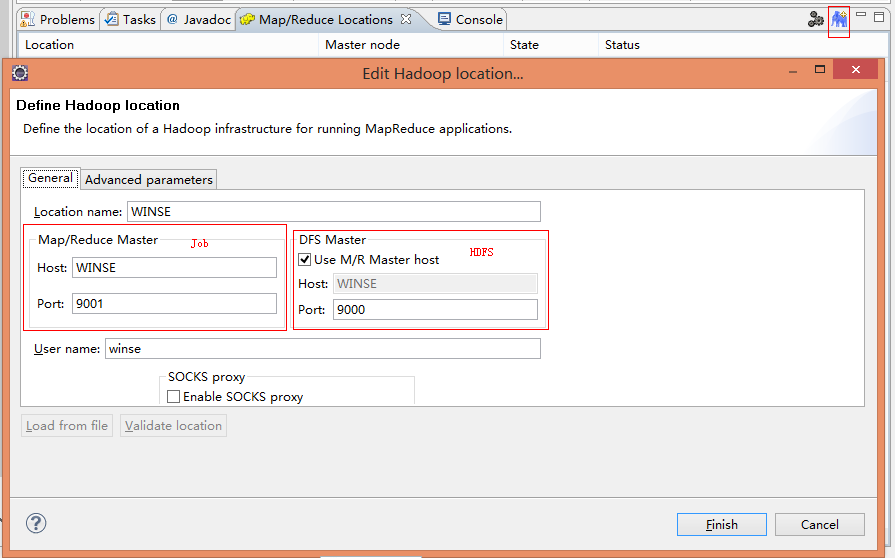The height and width of the screenshot is (558, 895).
Task: Select the General tab
Action: coord(50,178)
